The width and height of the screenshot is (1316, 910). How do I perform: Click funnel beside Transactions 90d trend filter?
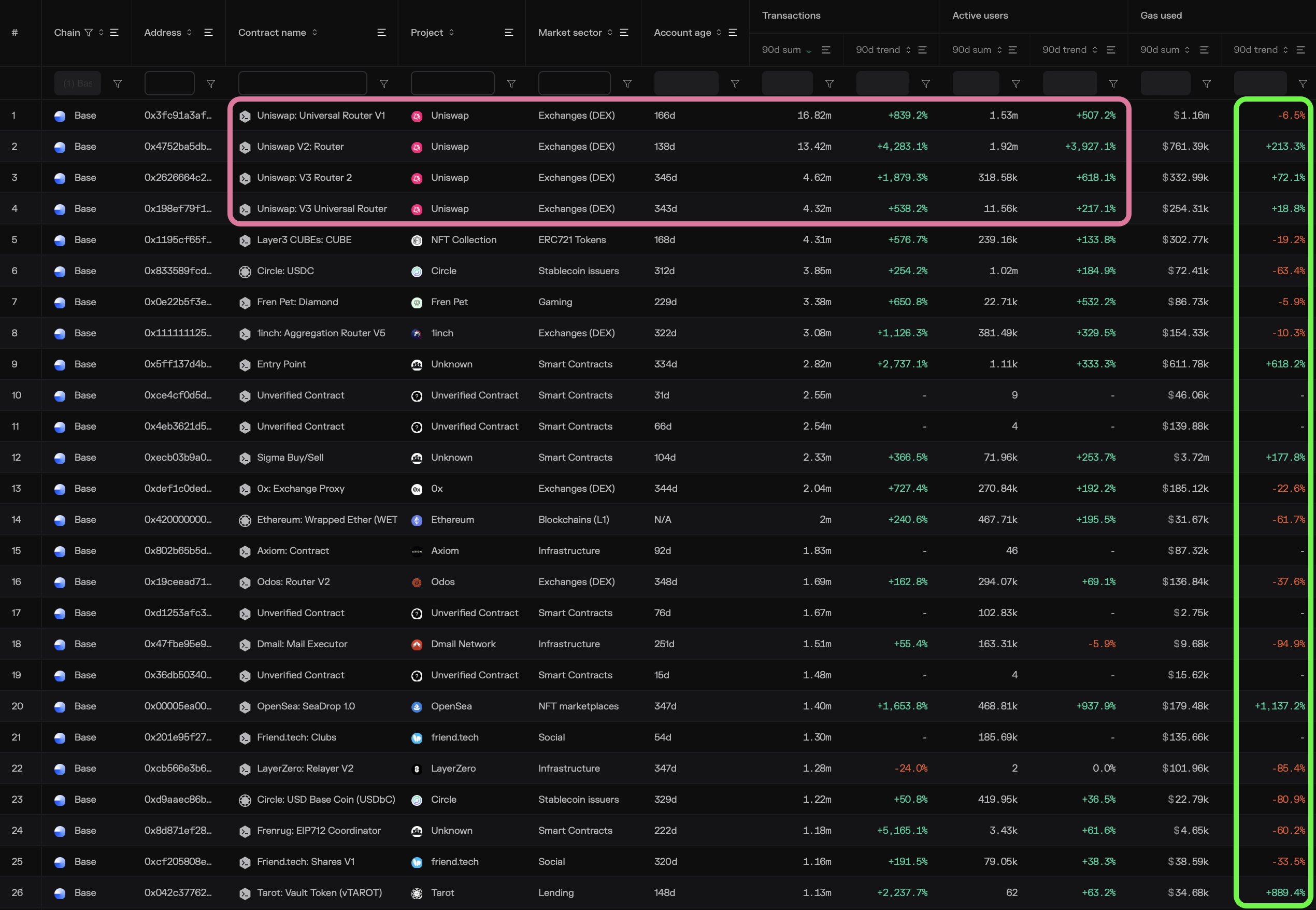(925, 84)
